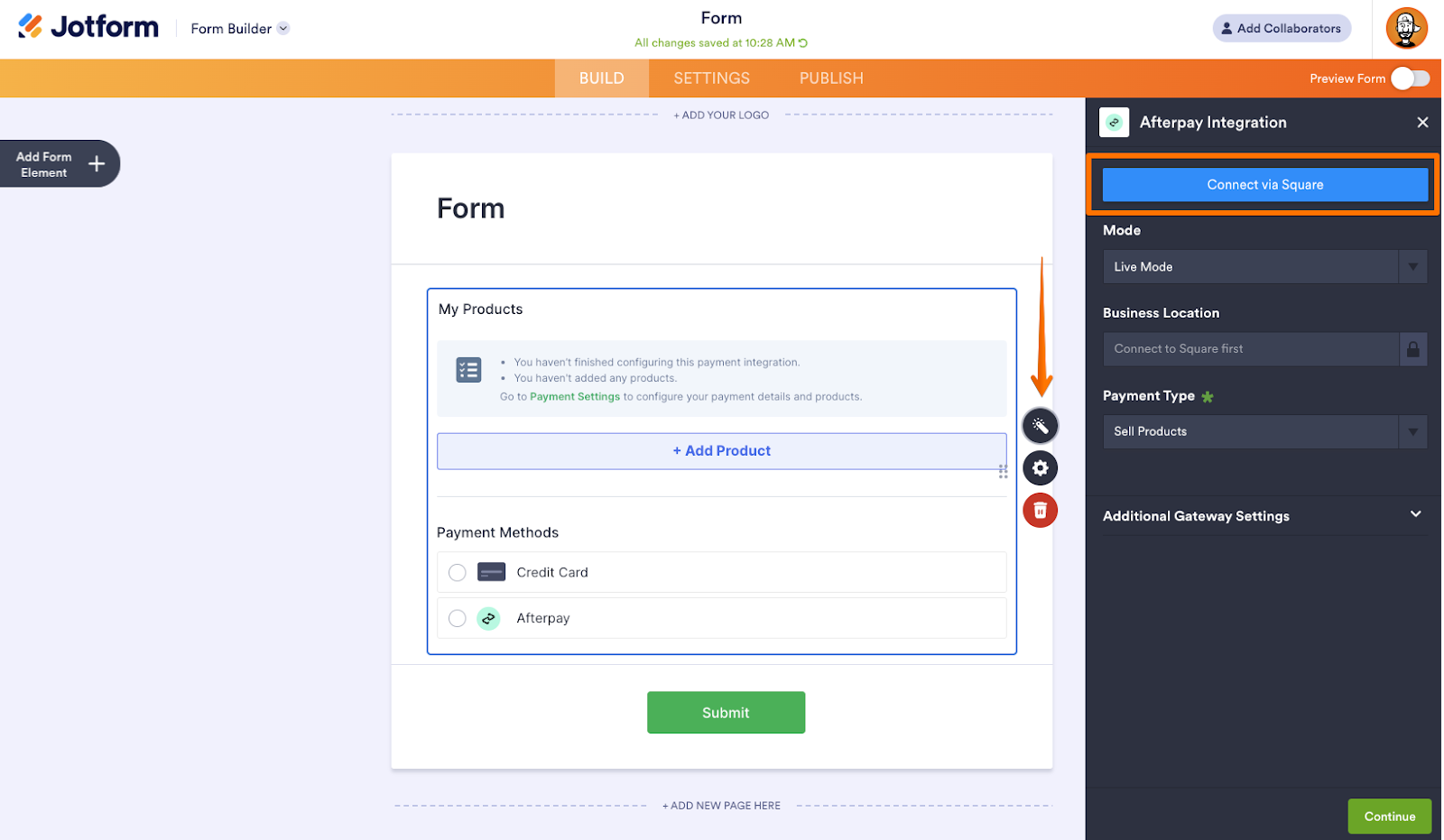Click the Credit Card icon
The width and height of the screenshot is (1444, 840).
(492, 573)
